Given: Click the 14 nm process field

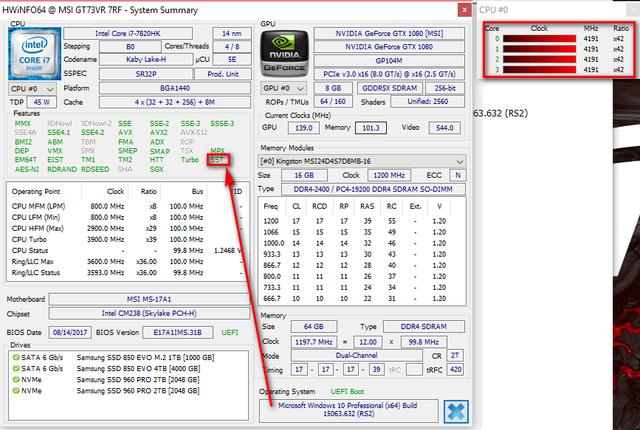Looking at the screenshot, I should pyautogui.click(x=231, y=33).
